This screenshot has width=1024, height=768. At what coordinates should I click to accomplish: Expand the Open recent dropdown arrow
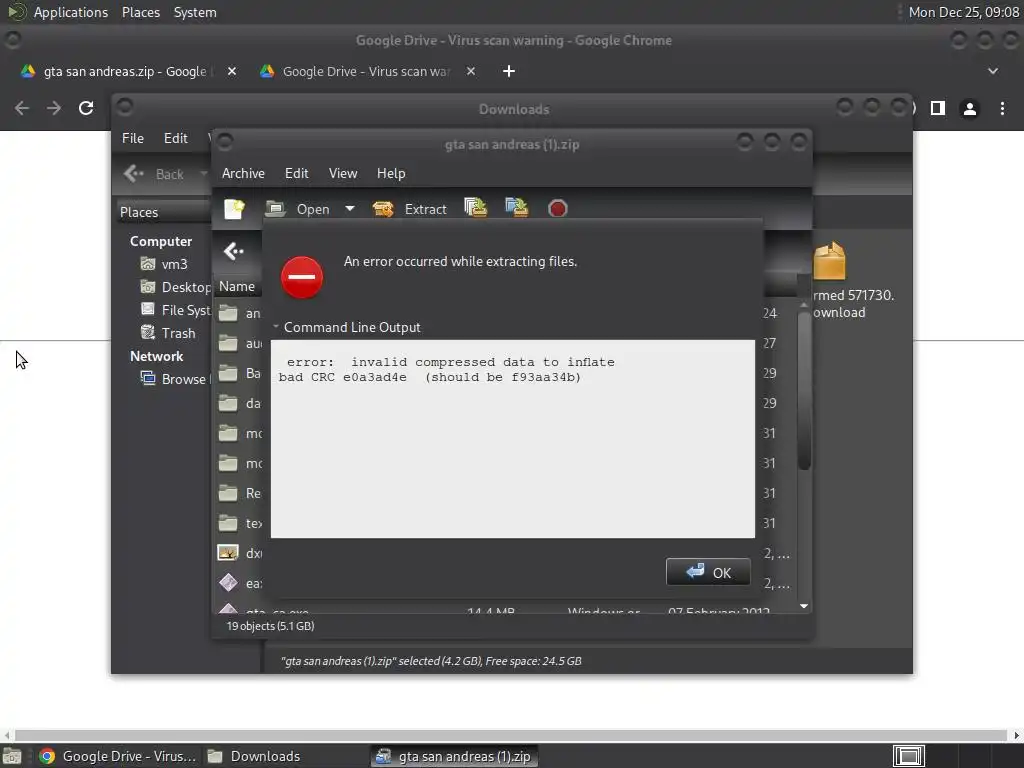click(x=350, y=209)
